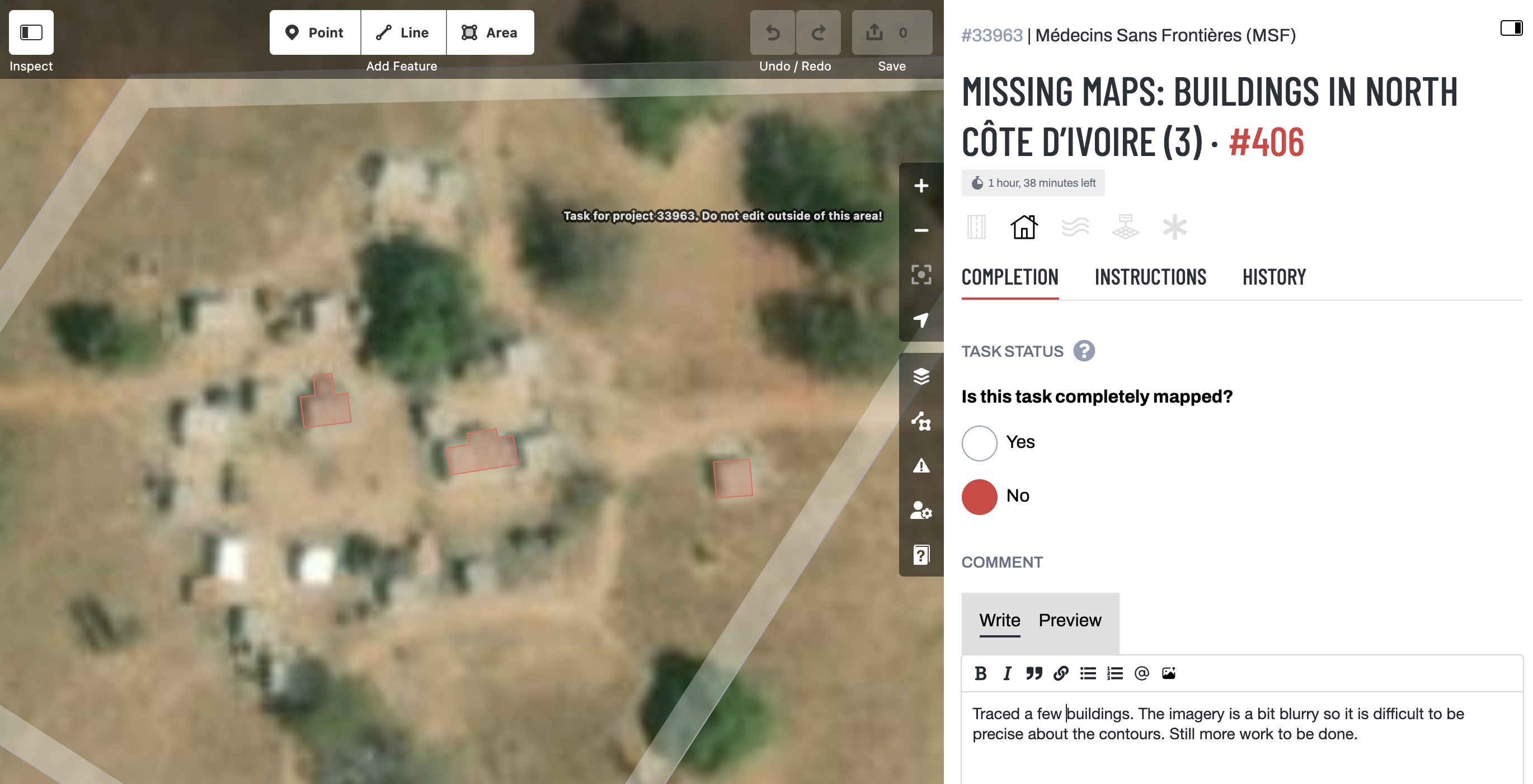Switch comment editor to Preview
The image size is (1533, 784).
click(1069, 620)
